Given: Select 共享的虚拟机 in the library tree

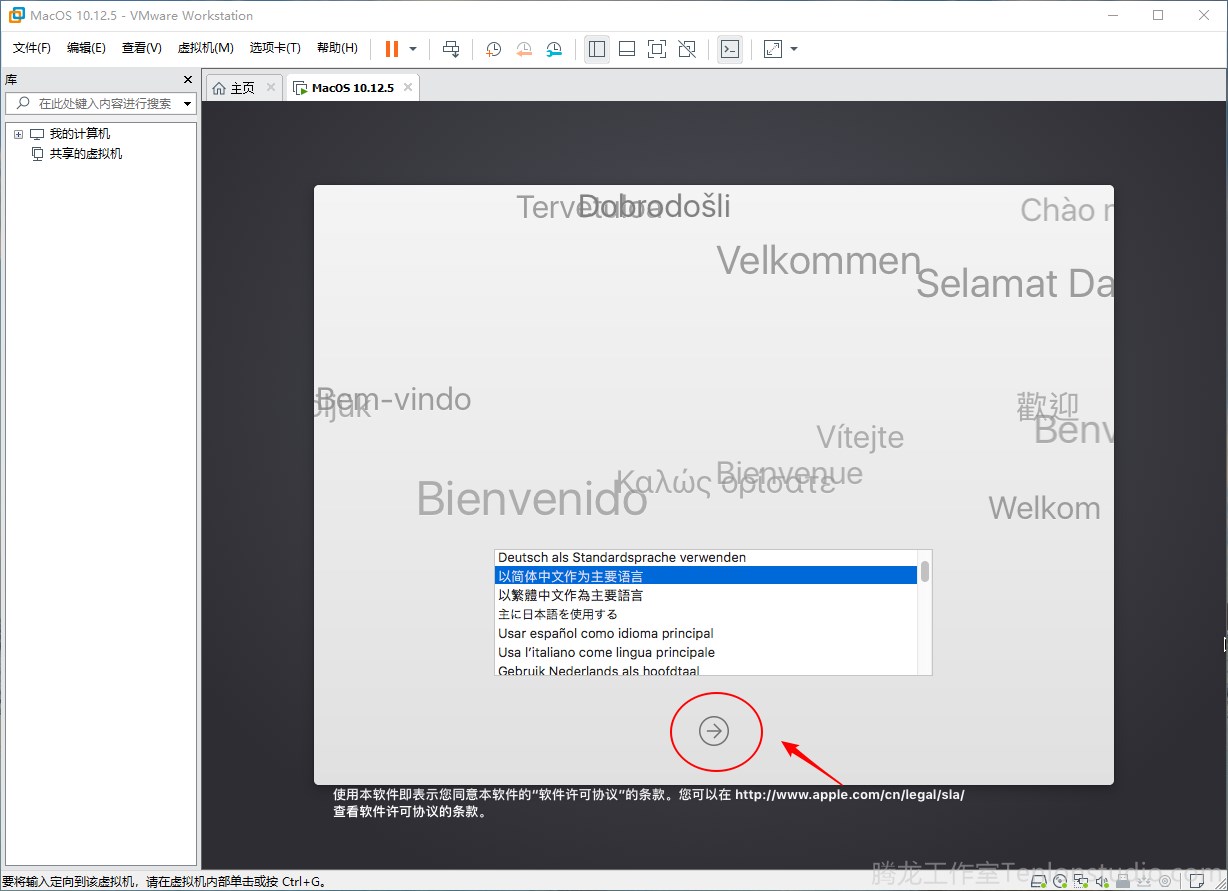Looking at the screenshot, I should click(86, 154).
